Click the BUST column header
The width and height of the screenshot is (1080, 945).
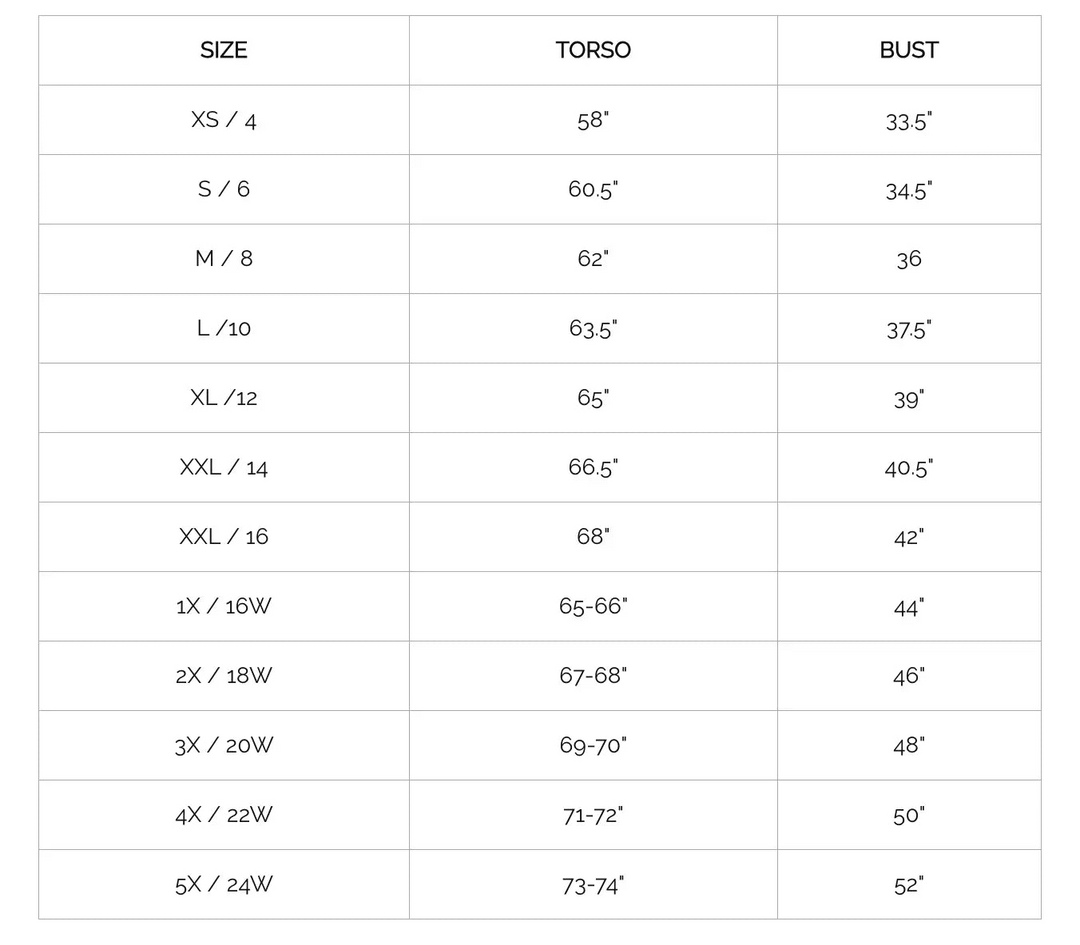coord(909,50)
